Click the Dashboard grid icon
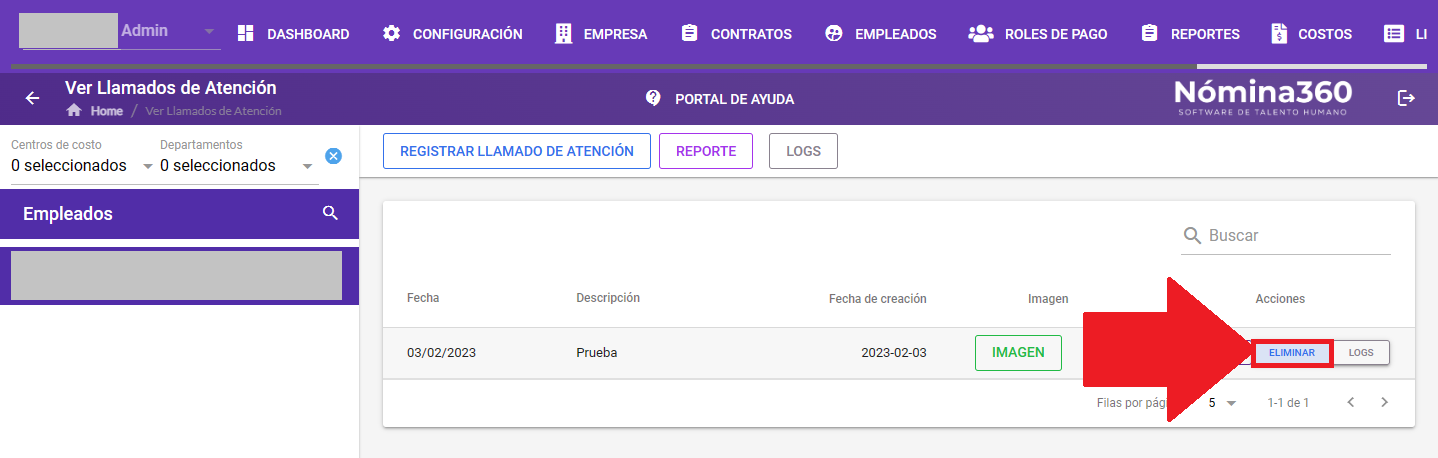 tap(246, 34)
